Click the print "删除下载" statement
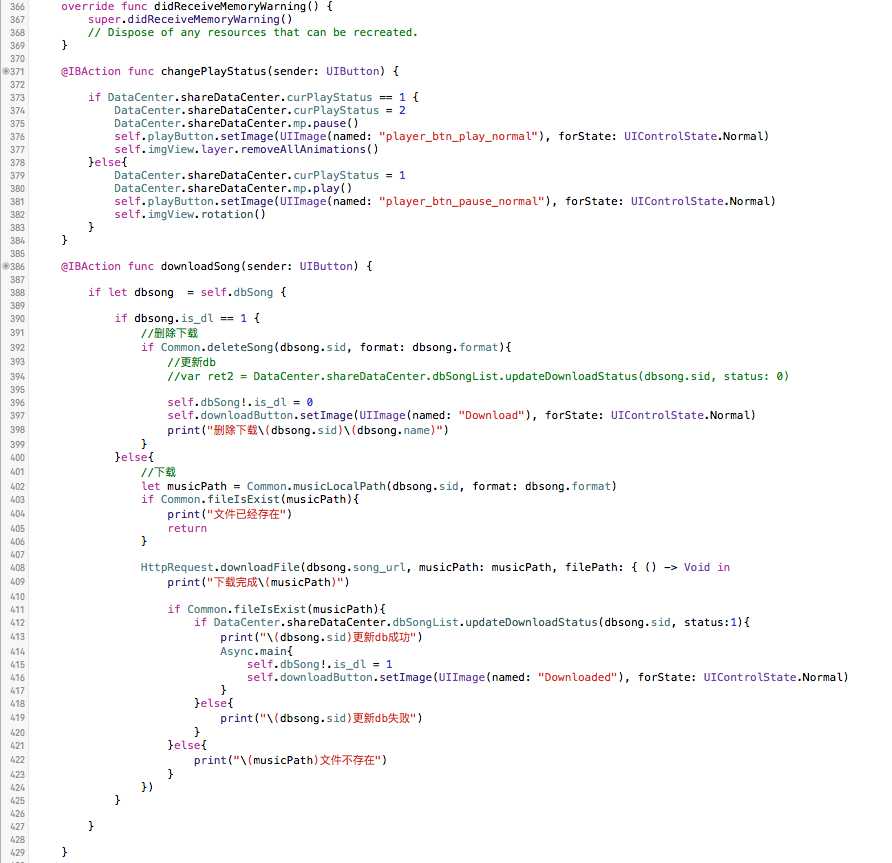892x863 pixels. coord(308,431)
